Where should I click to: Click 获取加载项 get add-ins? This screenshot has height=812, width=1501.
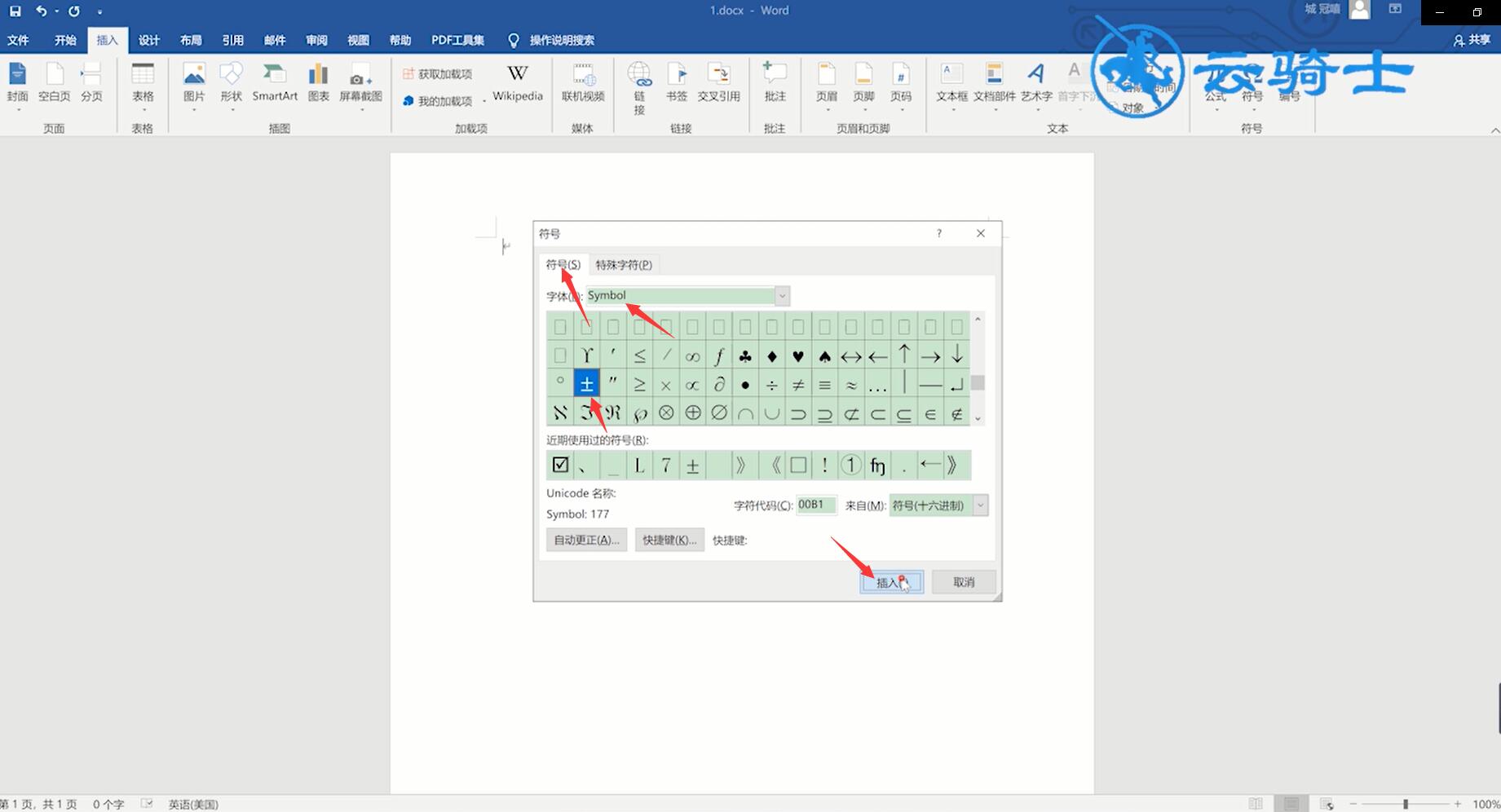438,74
